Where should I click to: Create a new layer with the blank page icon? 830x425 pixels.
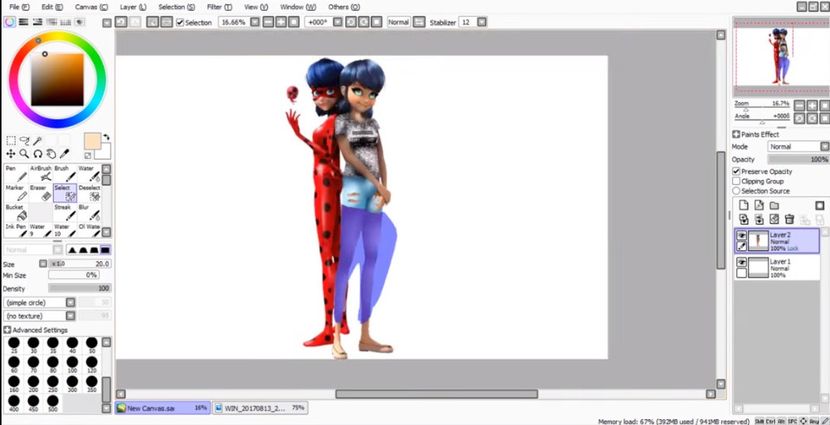tap(743, 205)
